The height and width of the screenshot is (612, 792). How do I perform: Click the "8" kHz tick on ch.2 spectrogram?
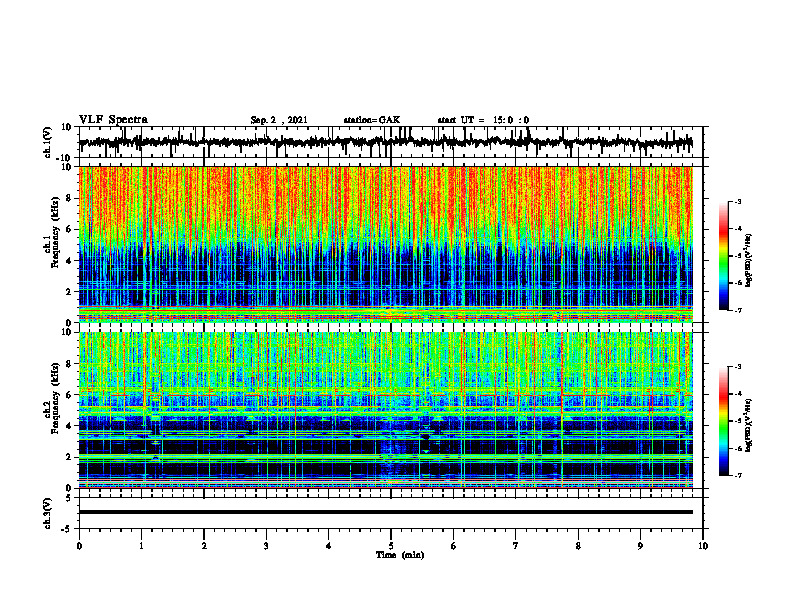click(69, 364)
